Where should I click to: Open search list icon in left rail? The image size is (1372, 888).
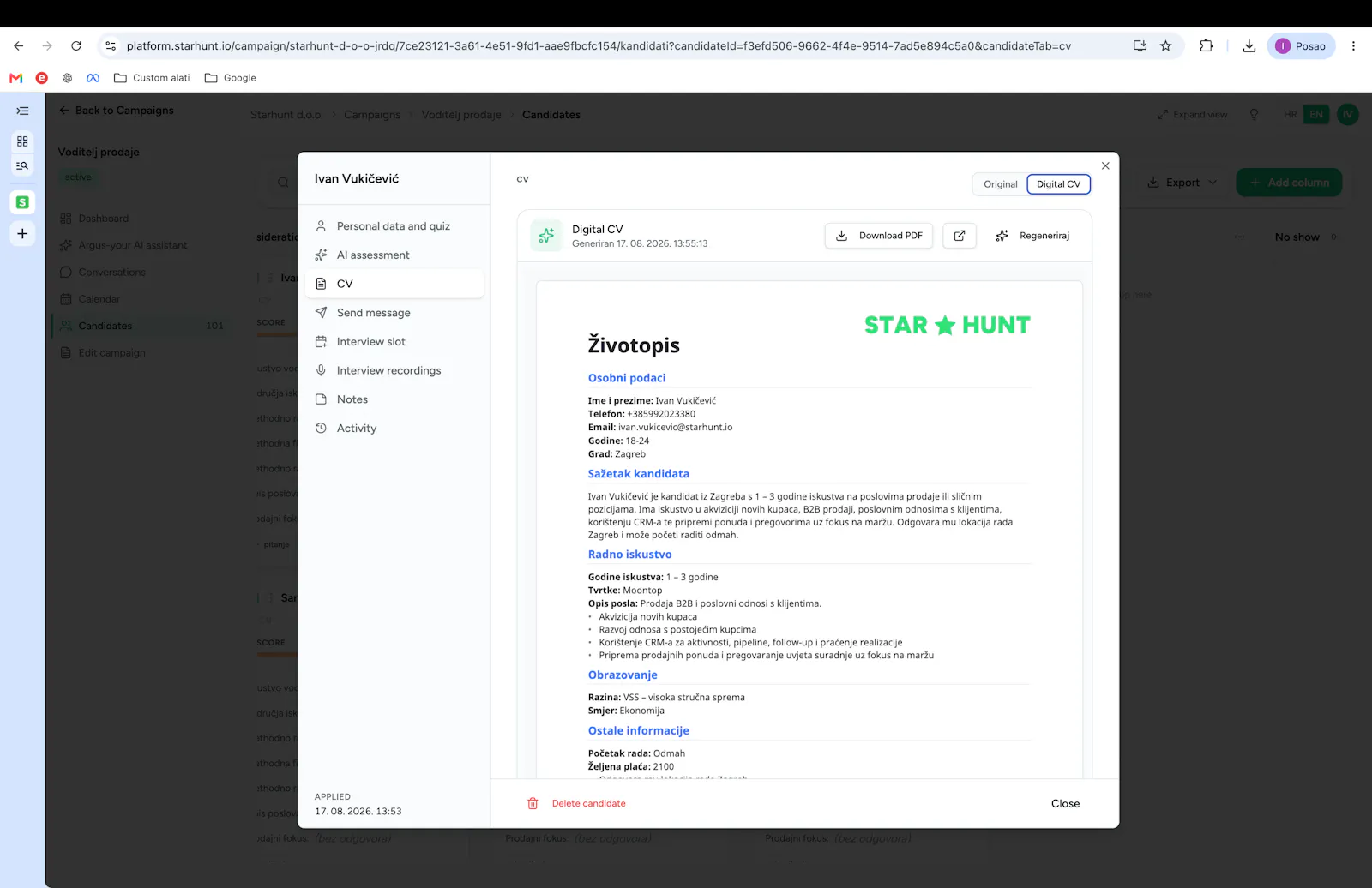pos(22,166)
